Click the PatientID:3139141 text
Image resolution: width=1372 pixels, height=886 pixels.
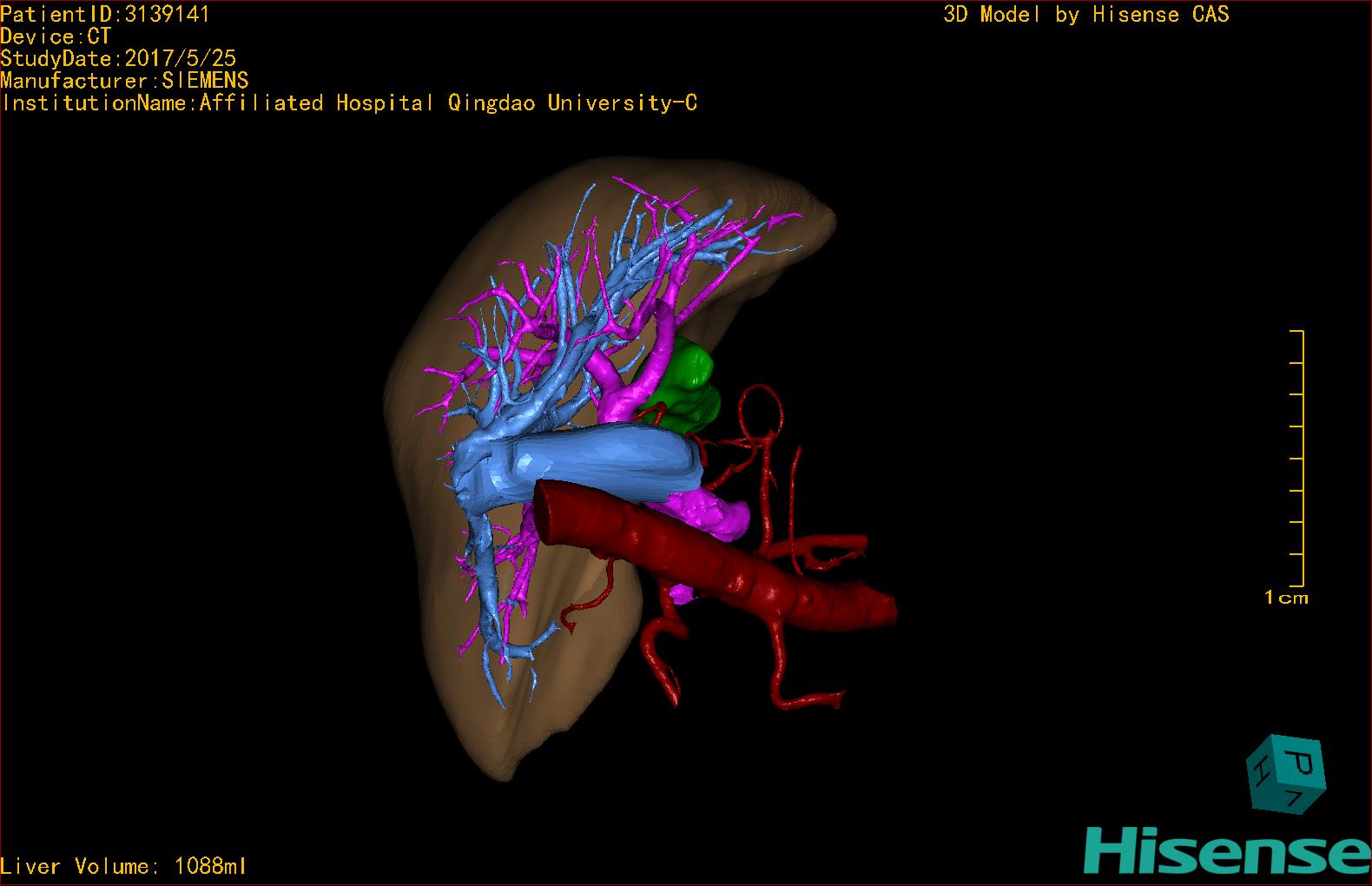pyautogui.click(x=105, y=14)
